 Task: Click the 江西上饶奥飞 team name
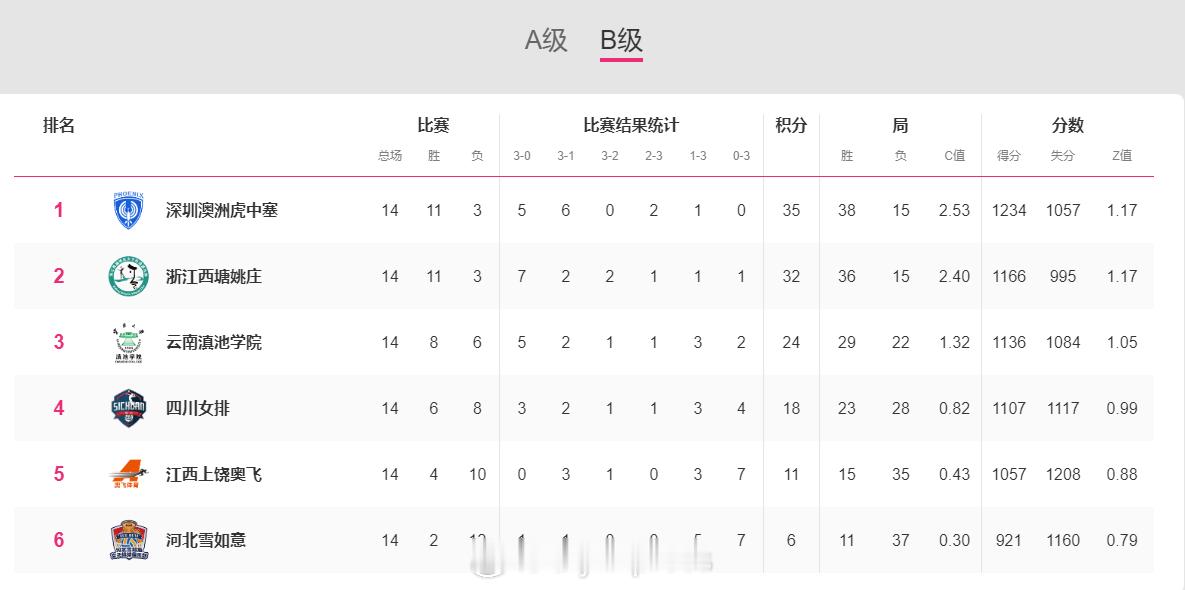click(x=214, y=474)
